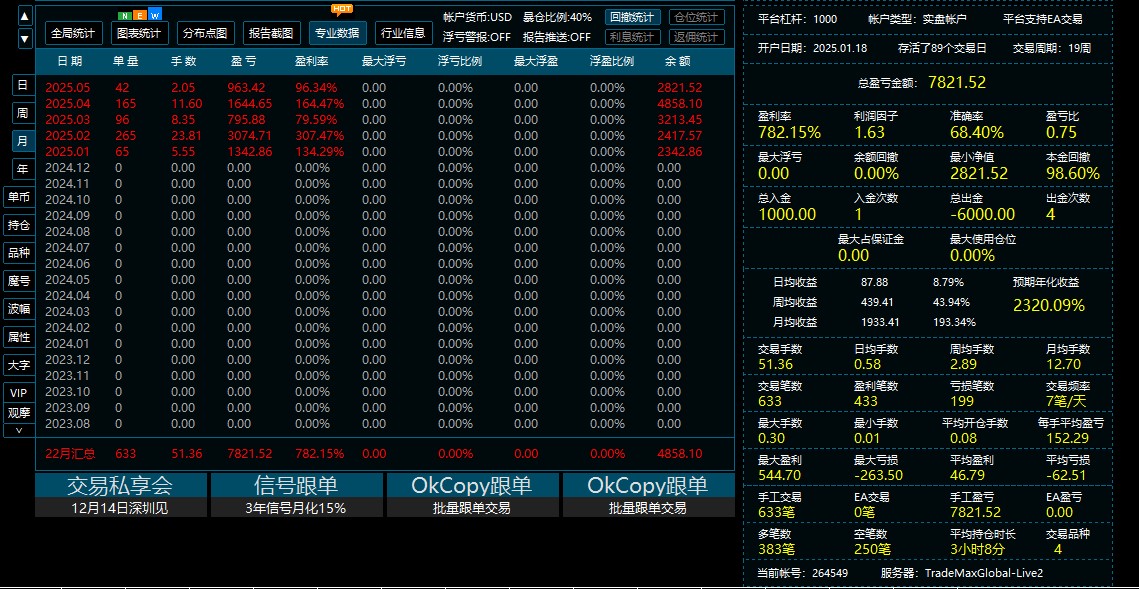Open the 品种 sidebar view
1139x589 pixels.
click(19, 253)
